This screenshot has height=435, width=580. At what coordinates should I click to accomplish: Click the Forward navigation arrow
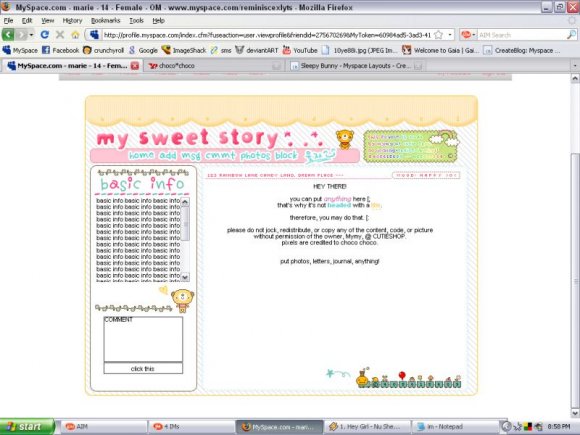(x=21, y=35)
